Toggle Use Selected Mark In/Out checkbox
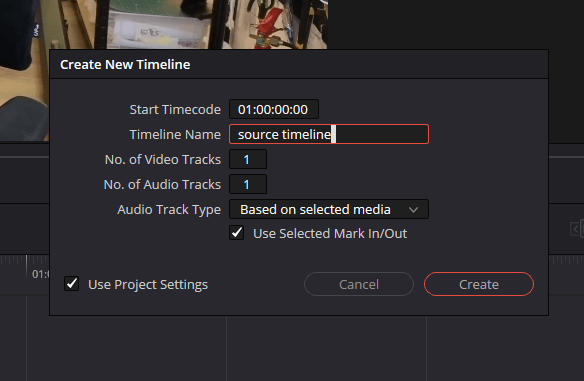Image resolution: width=584 pixels, height=381 pixels. 237,233
